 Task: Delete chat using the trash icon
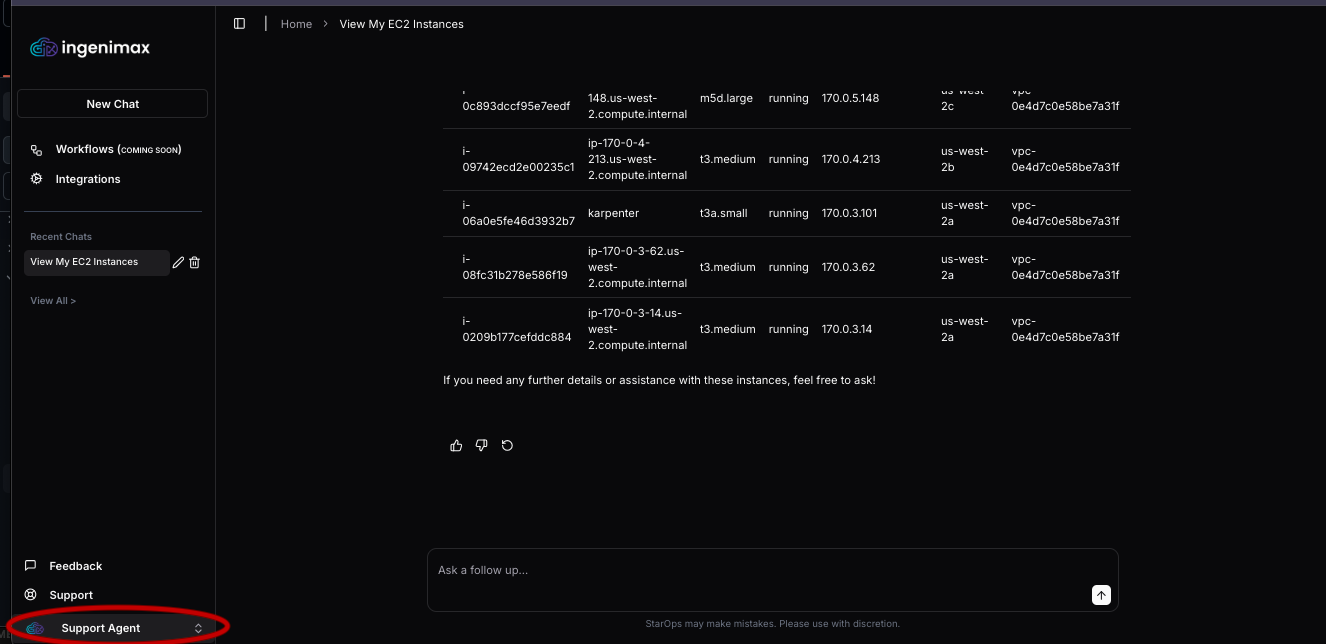(195, 263)
